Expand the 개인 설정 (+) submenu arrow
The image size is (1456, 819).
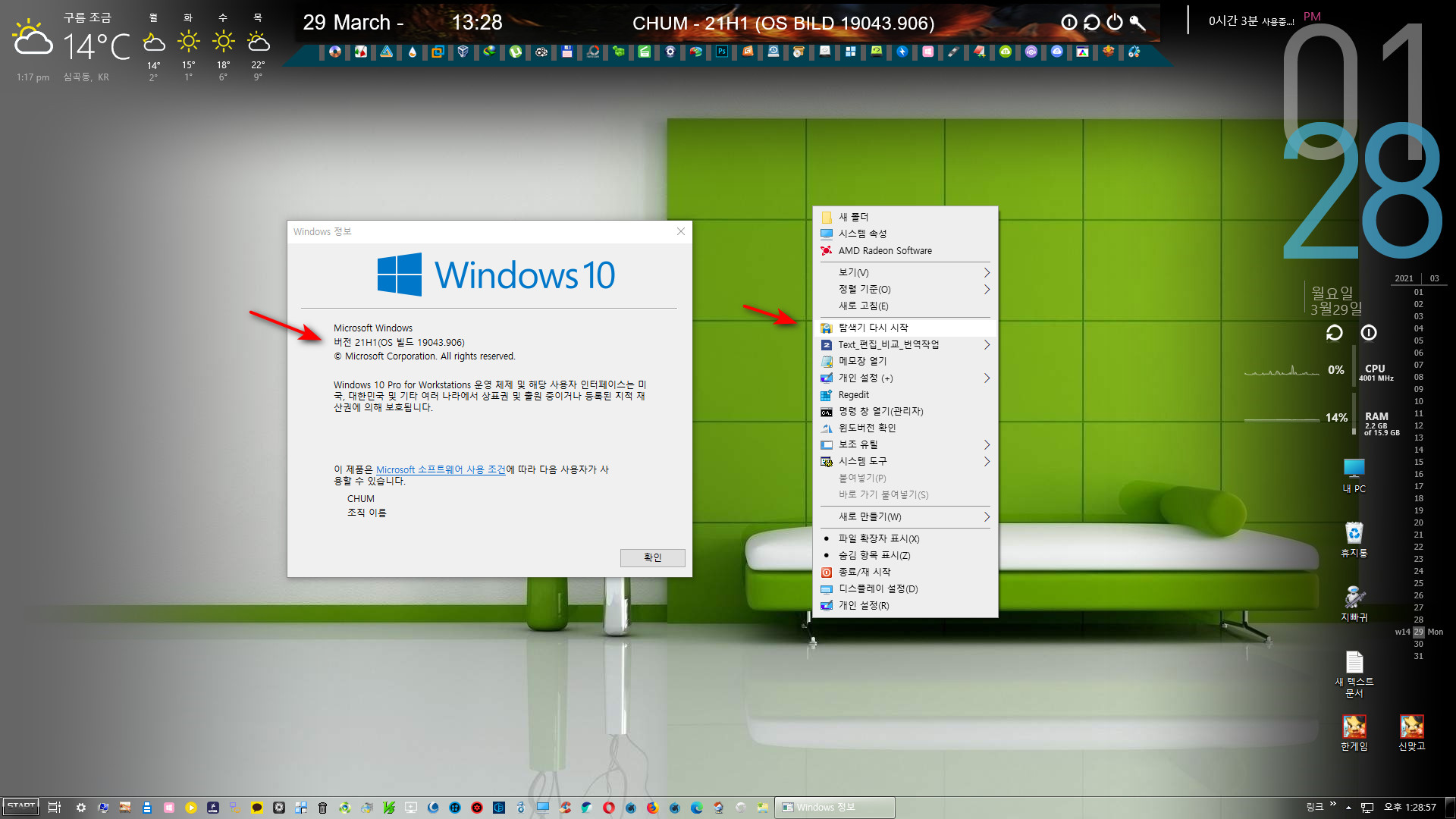click(987, 378)
